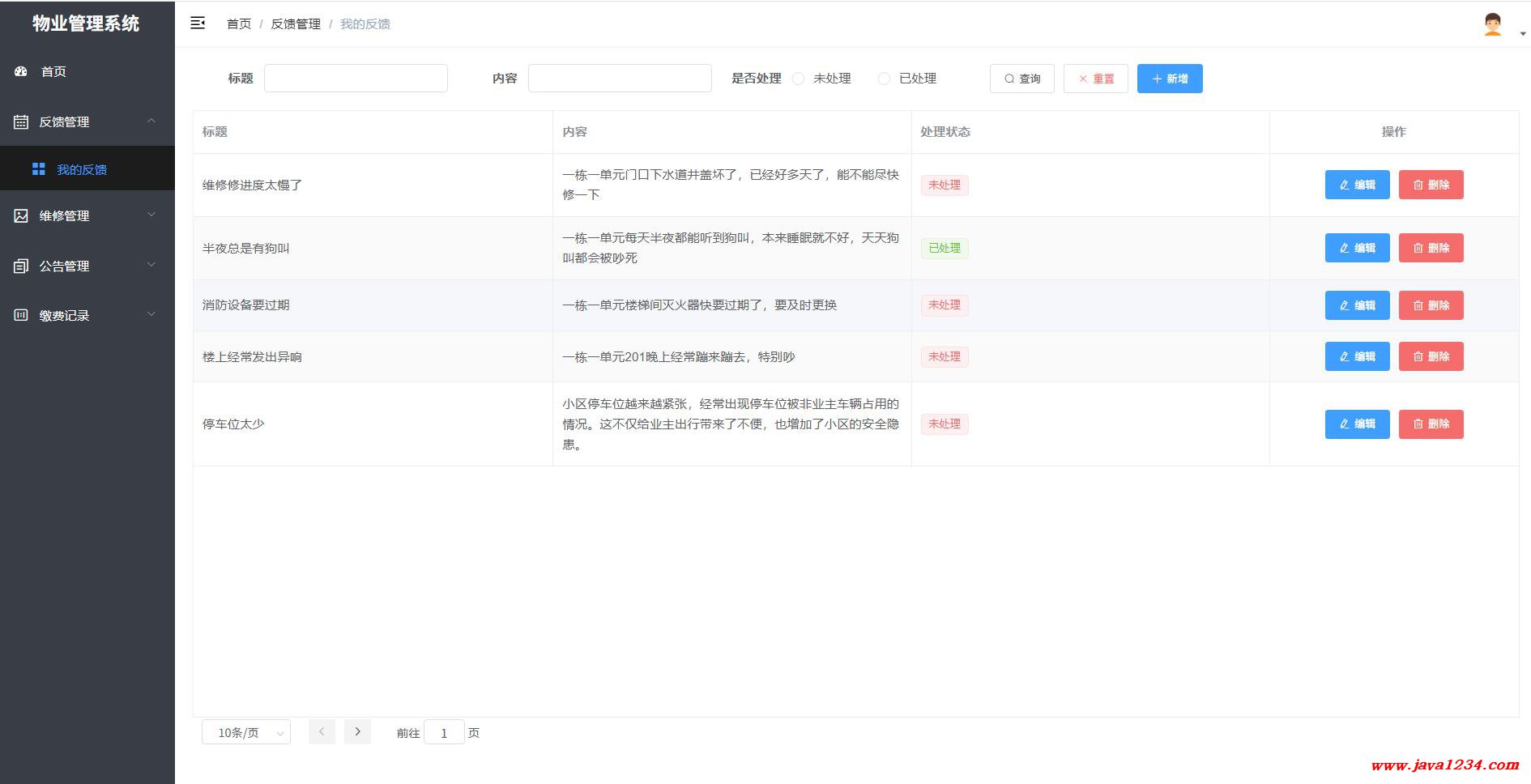Select the 已处理 radio button
Image resolution: width=1531 pixels, height=784 pixels.
coord(884,79)
